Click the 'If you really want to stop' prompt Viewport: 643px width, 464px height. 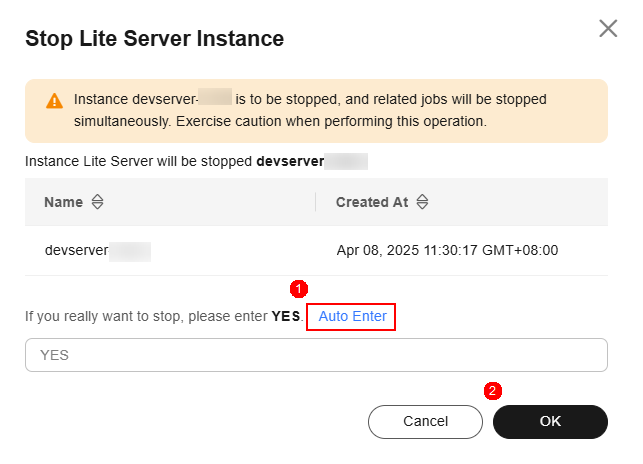pyautogui.click(x=164, y=316)
